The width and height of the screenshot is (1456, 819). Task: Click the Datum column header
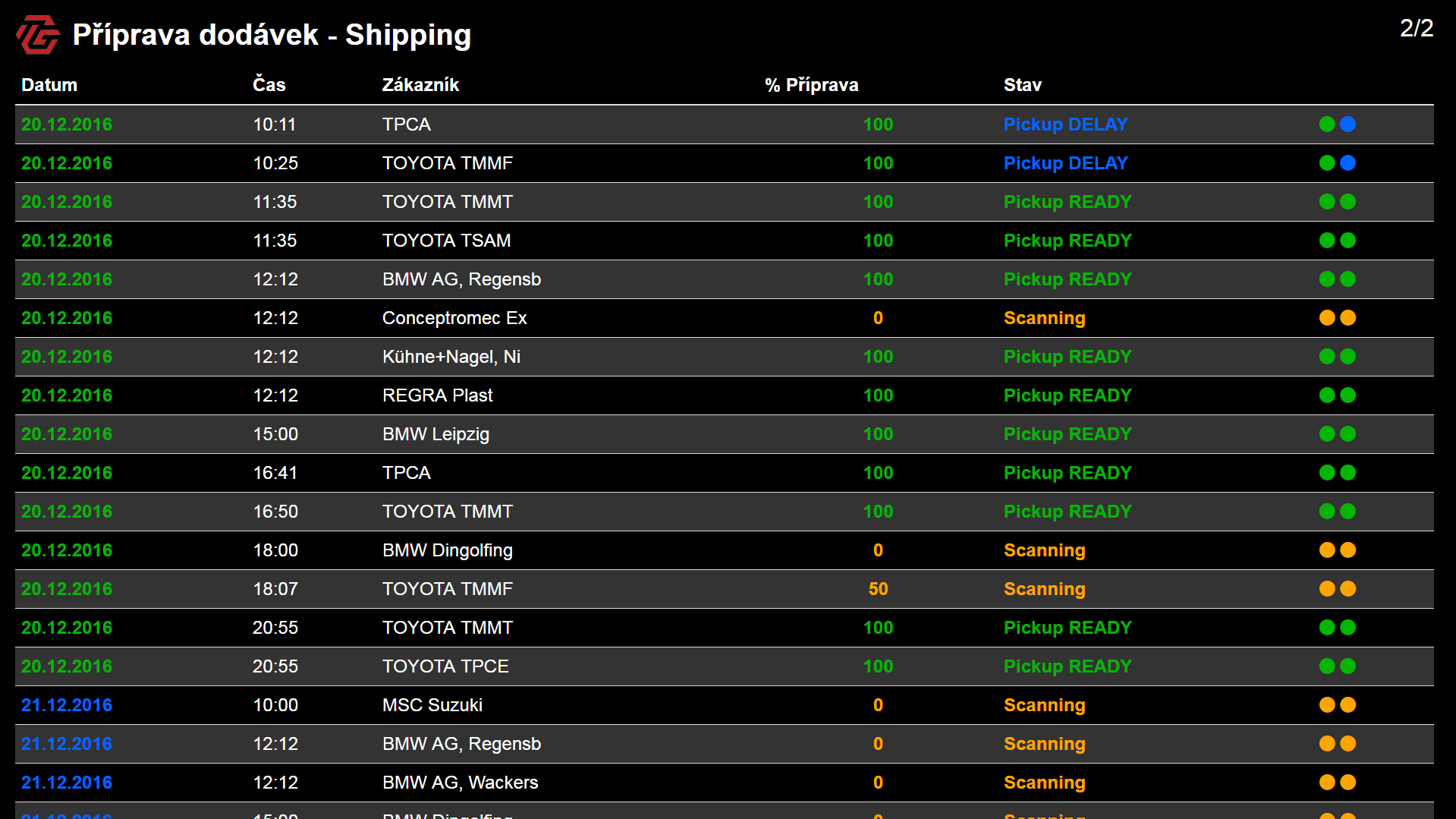coord(49,85)
